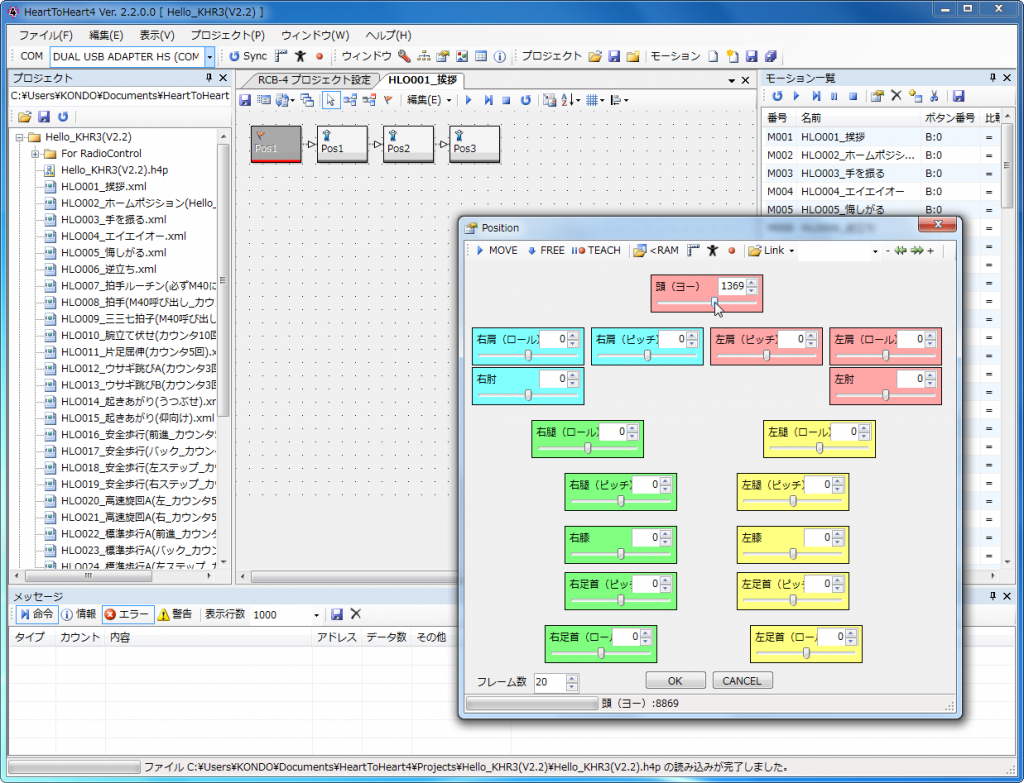The image size is (1024, 783).
Task: Click the black humanoid figure icon in main toolbar
Action: (x=300, y=56)
